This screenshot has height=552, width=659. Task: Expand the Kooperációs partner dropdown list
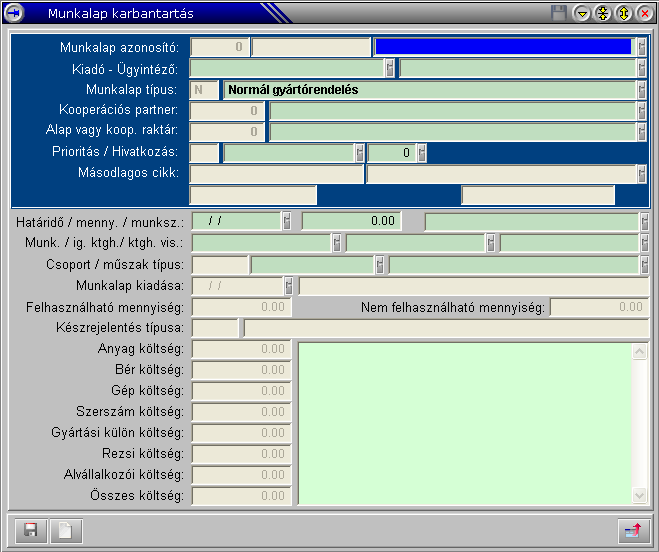coord(641,111)
